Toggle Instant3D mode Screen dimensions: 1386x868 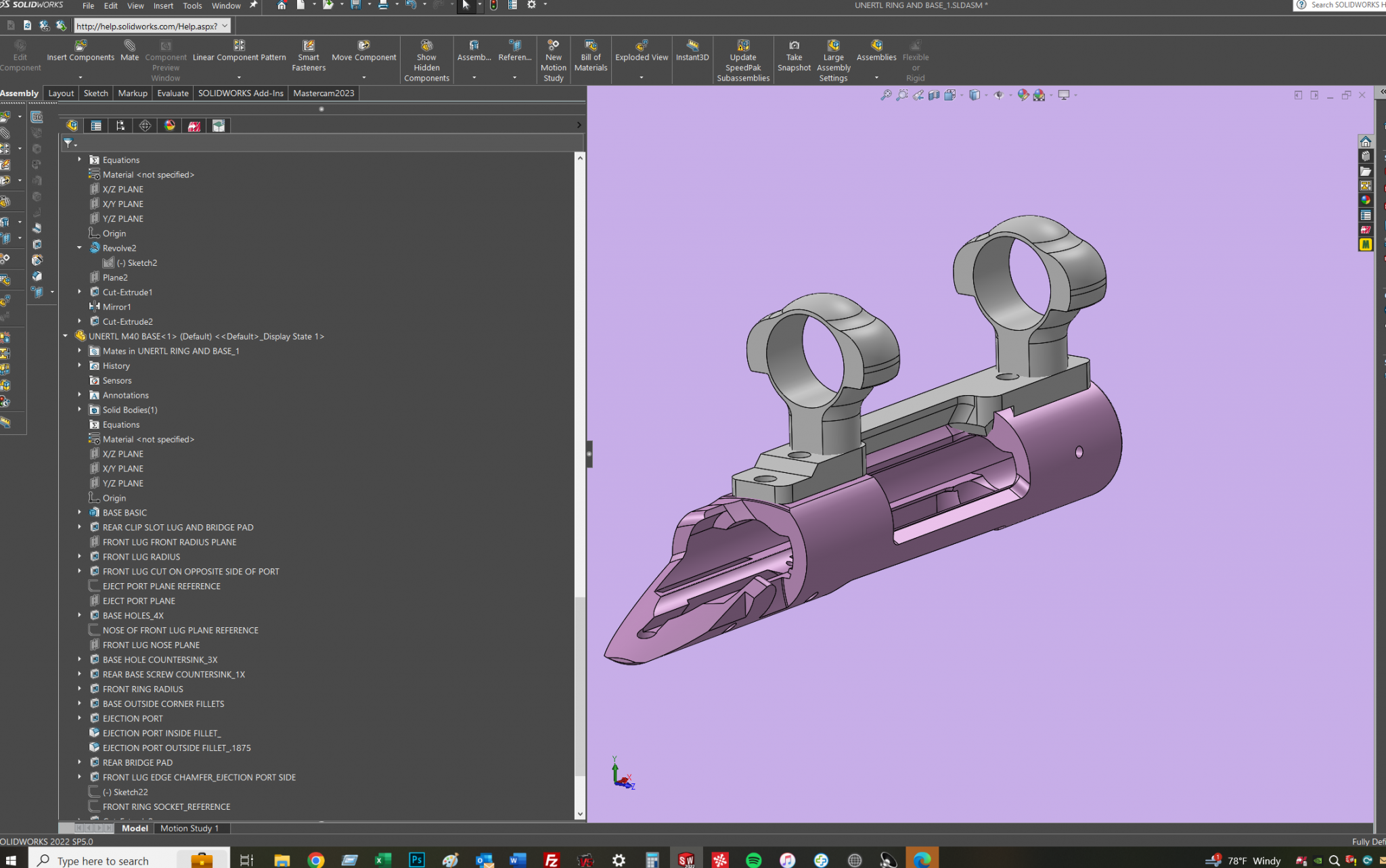(692, 46)
